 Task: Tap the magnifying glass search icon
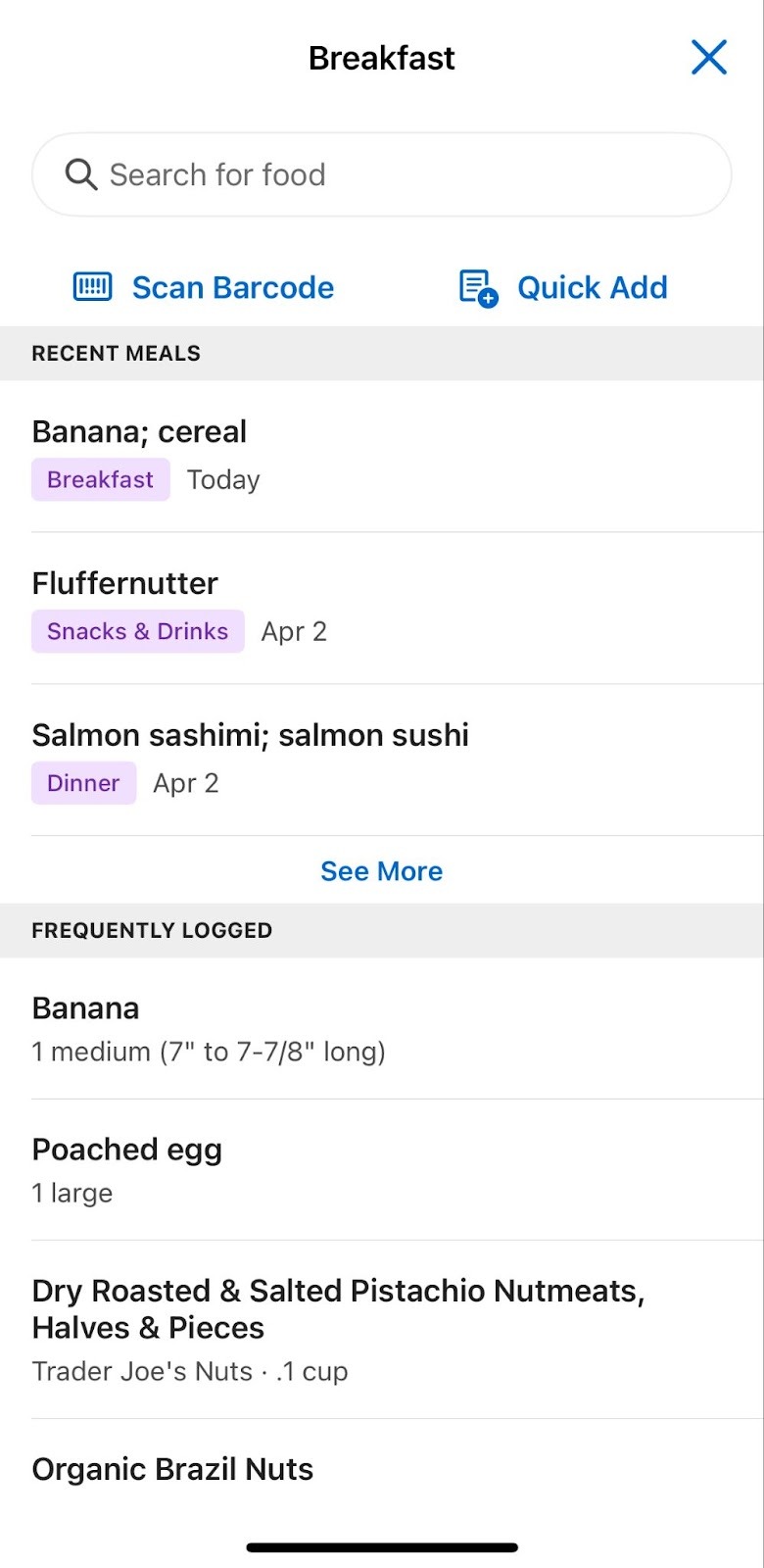click(x=80, y=175)
